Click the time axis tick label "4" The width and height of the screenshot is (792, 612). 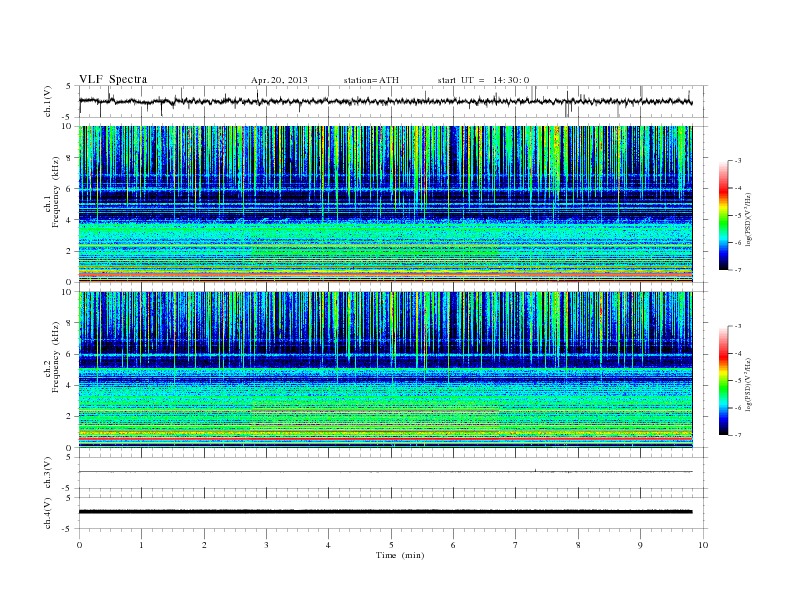coord(328,545)
